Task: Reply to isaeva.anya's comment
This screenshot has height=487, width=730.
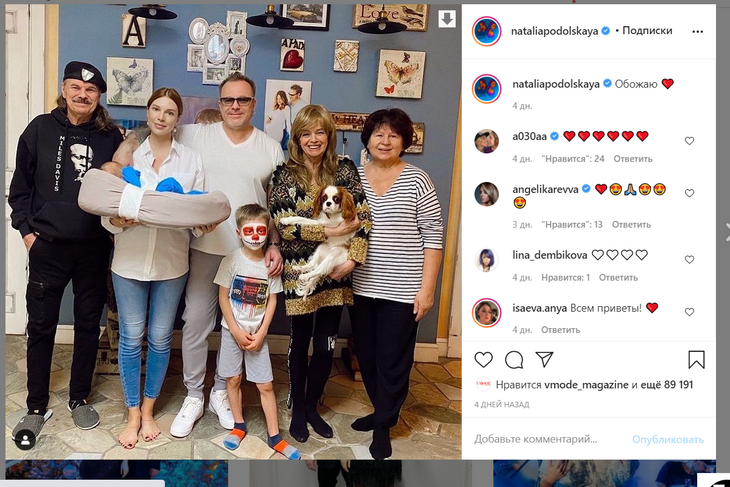Action: pos(560,330)
